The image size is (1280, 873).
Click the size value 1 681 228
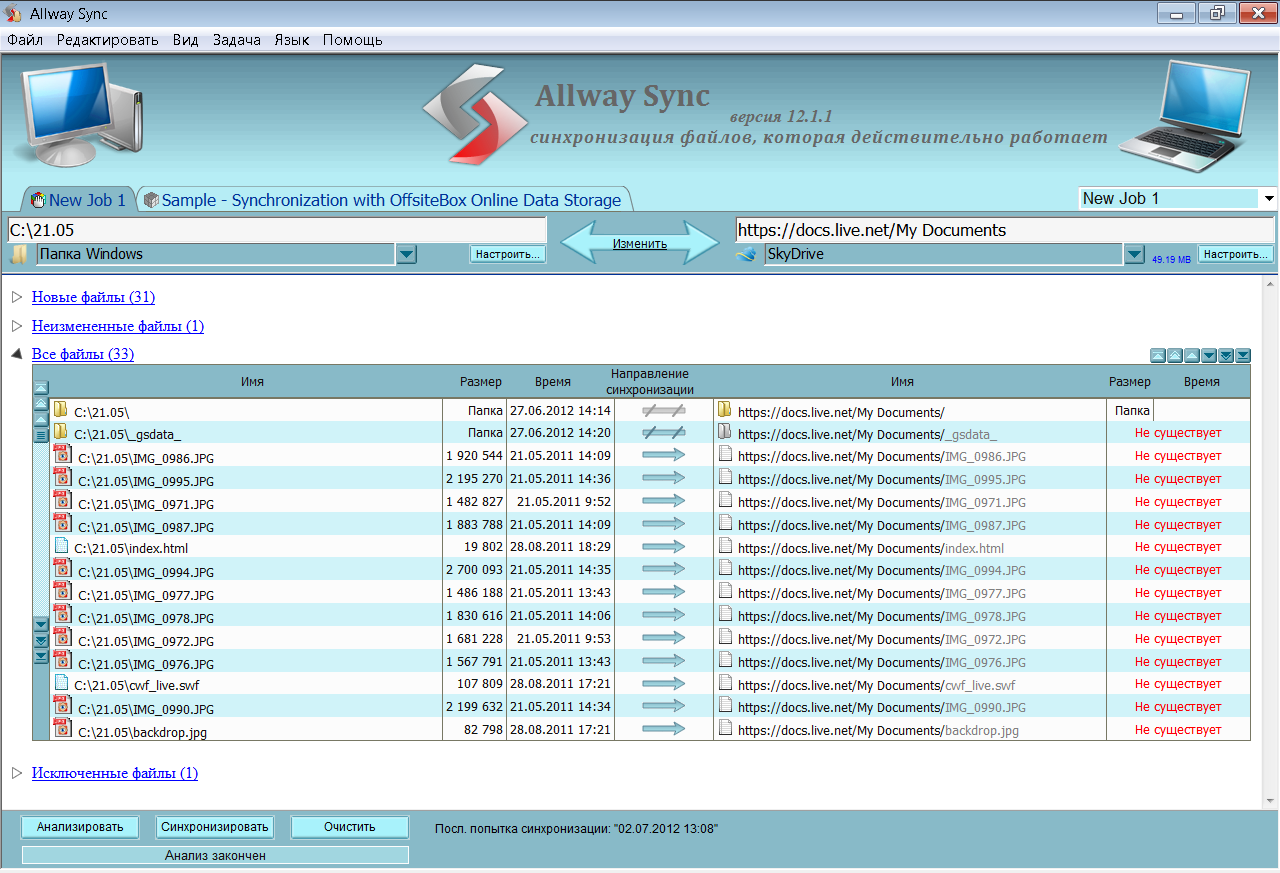pos(474,639)
